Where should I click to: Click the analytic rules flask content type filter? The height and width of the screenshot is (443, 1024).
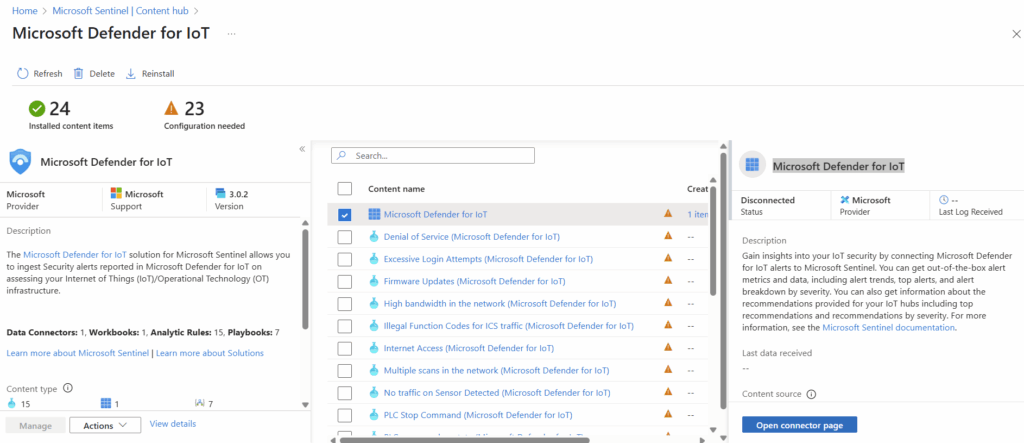pos(13,403)
